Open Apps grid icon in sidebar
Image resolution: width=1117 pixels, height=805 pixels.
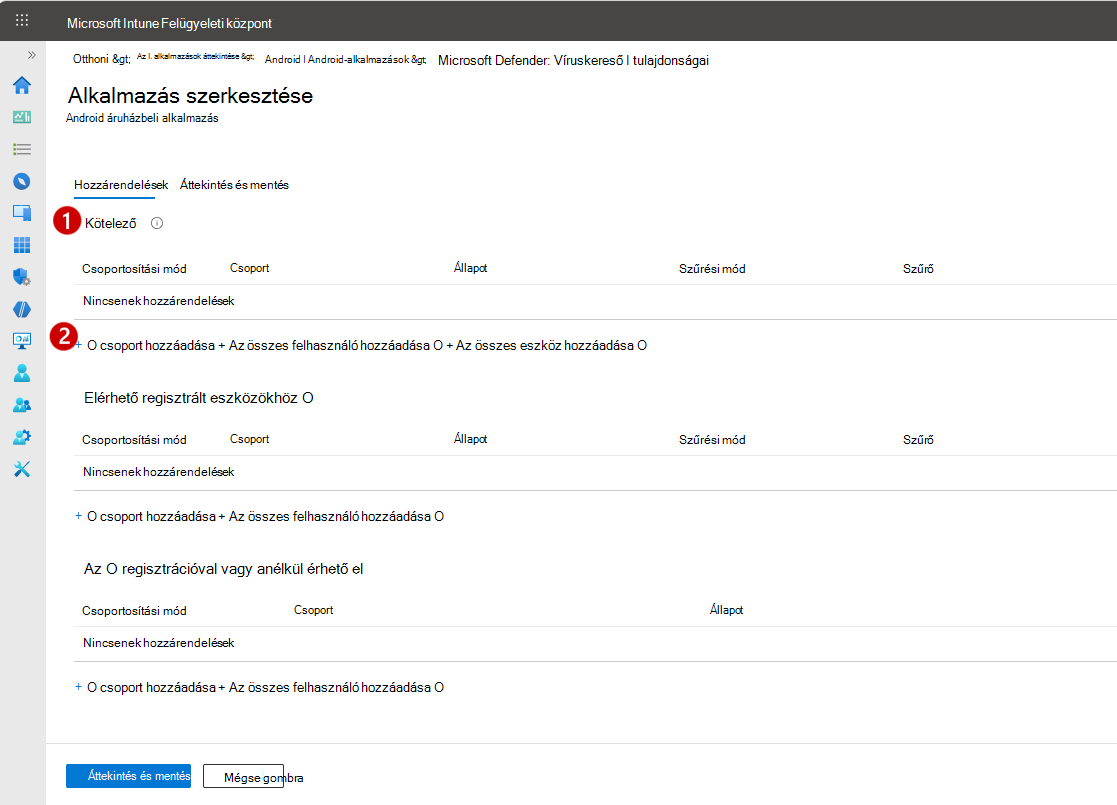[22, 245]
